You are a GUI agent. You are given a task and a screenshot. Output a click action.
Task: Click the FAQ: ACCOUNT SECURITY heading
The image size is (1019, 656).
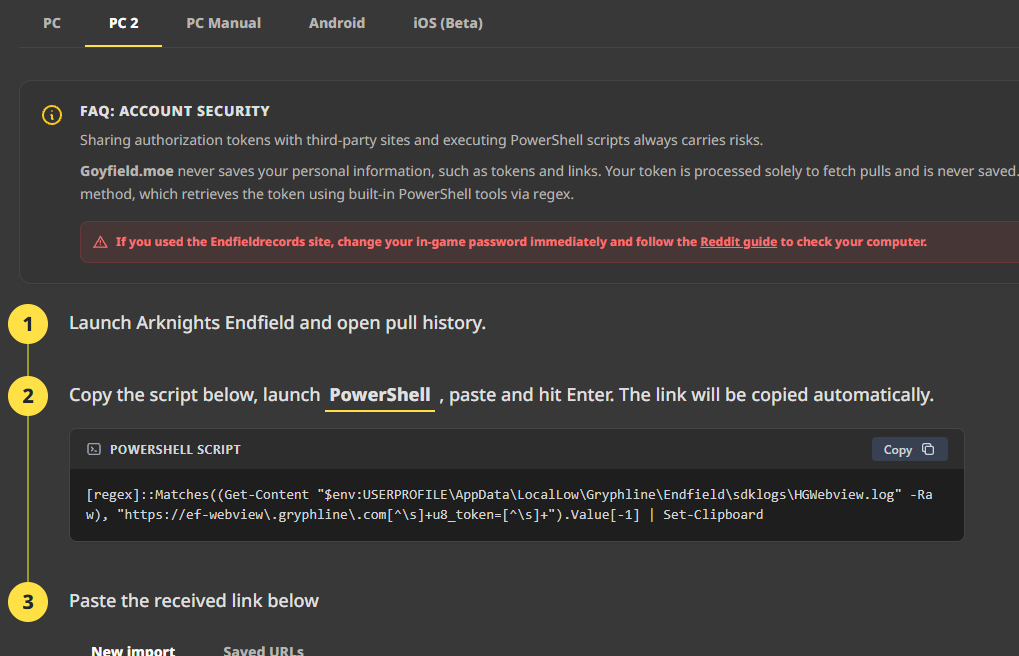tap(175, 111)
